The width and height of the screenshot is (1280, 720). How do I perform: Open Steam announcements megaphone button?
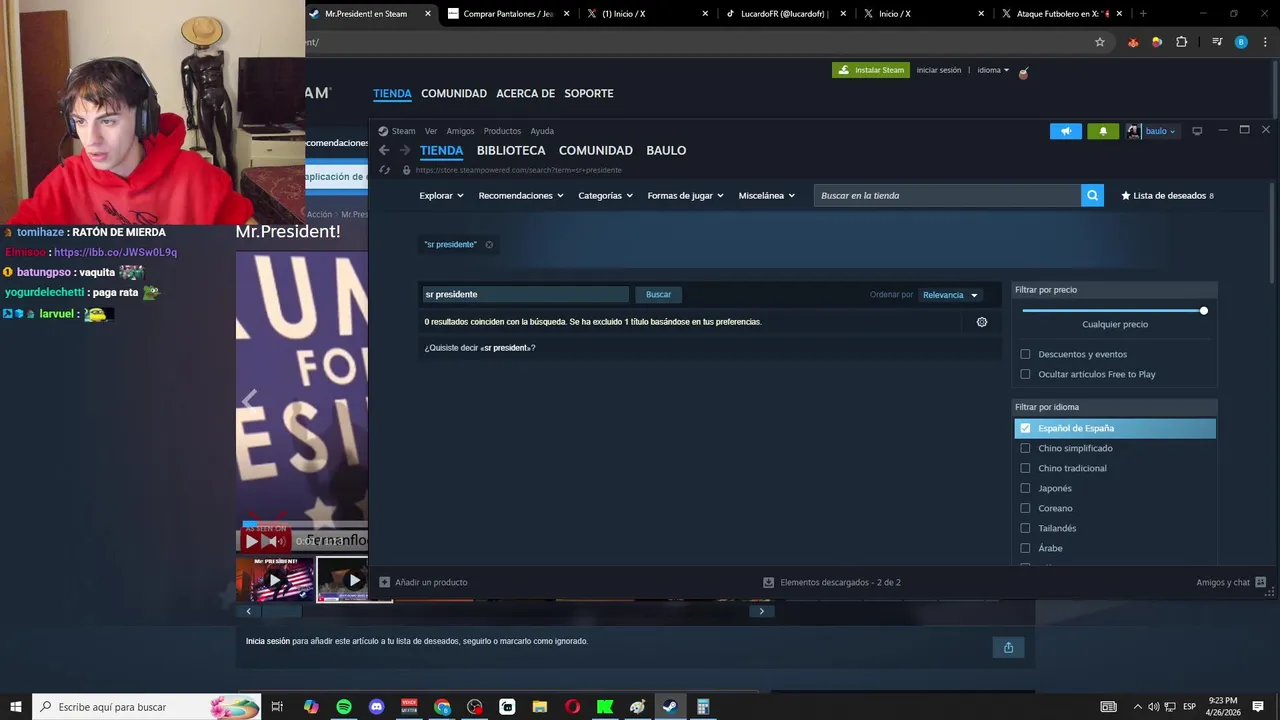click(1066, 131)
